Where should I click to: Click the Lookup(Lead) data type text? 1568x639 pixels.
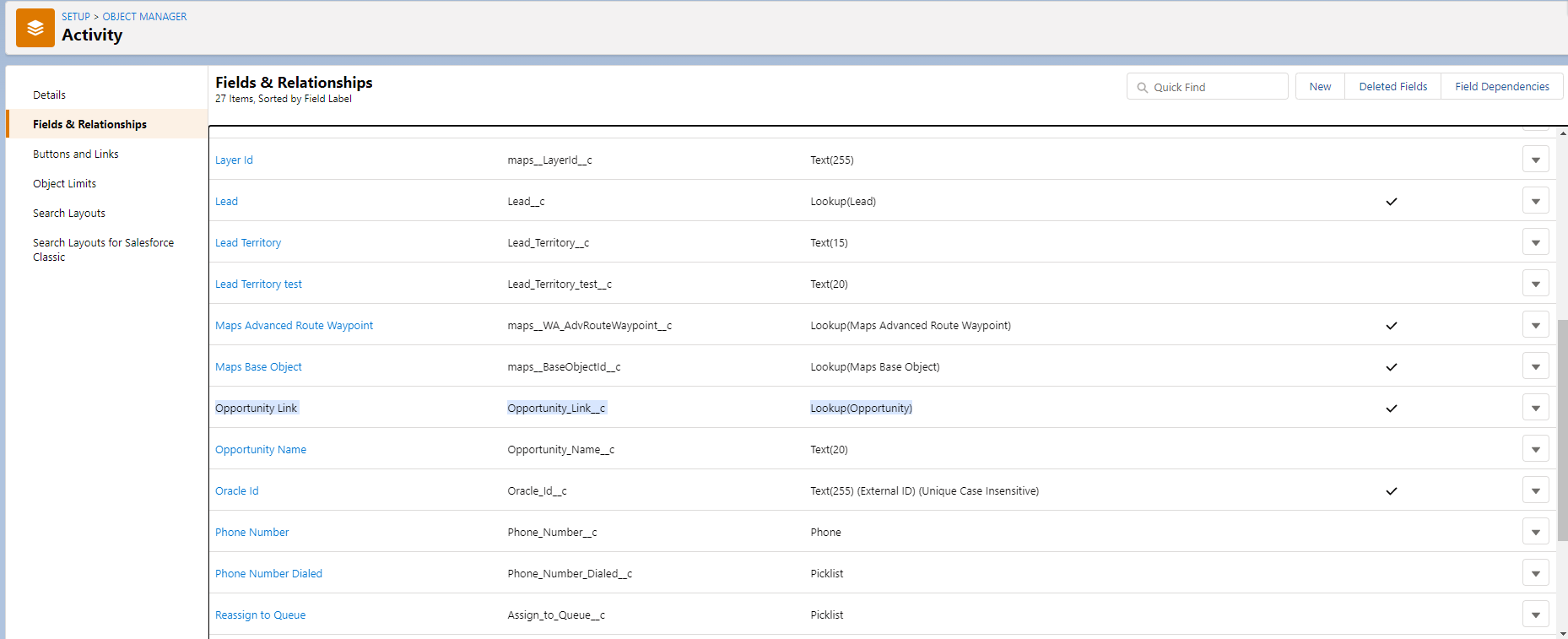(843, 201)
